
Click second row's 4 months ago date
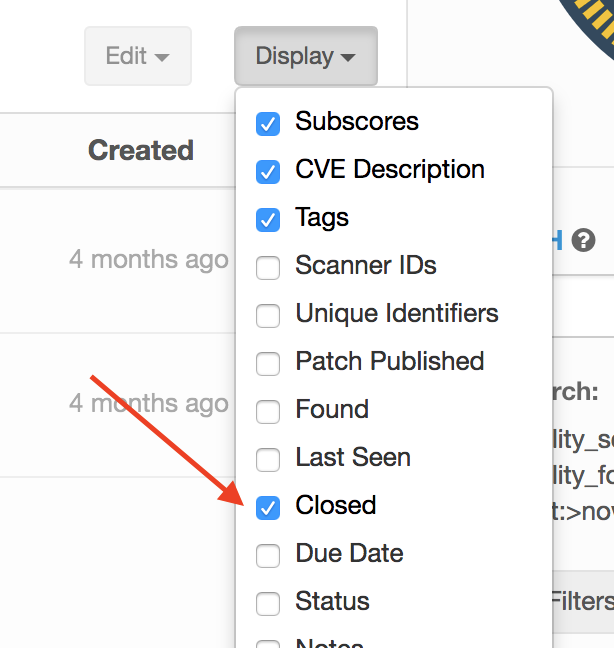148,404
